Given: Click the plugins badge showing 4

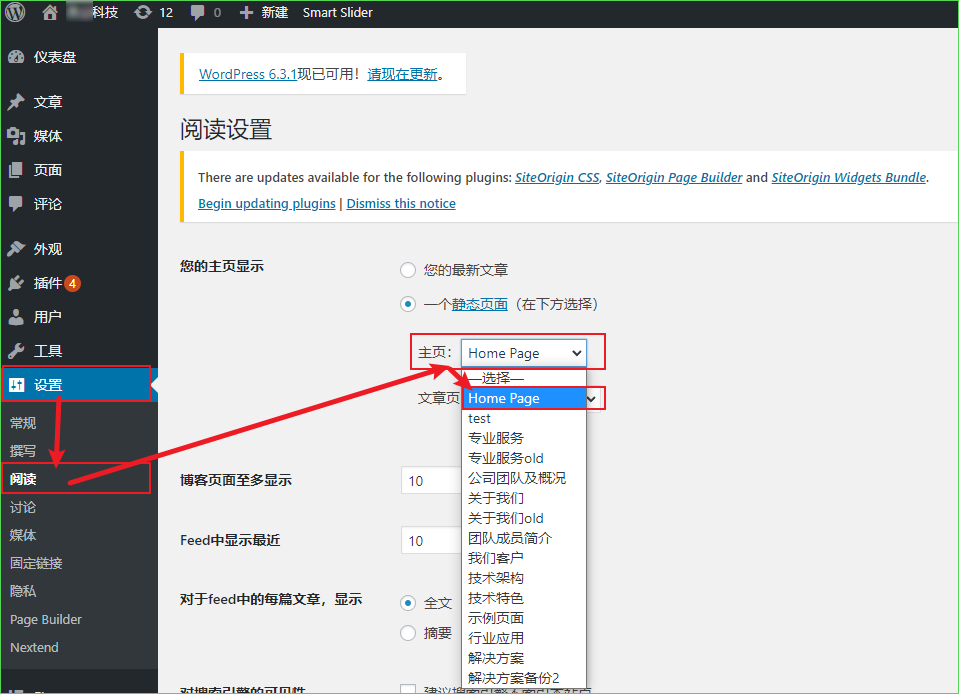Looking at the screenshot, I should [72, 283].
